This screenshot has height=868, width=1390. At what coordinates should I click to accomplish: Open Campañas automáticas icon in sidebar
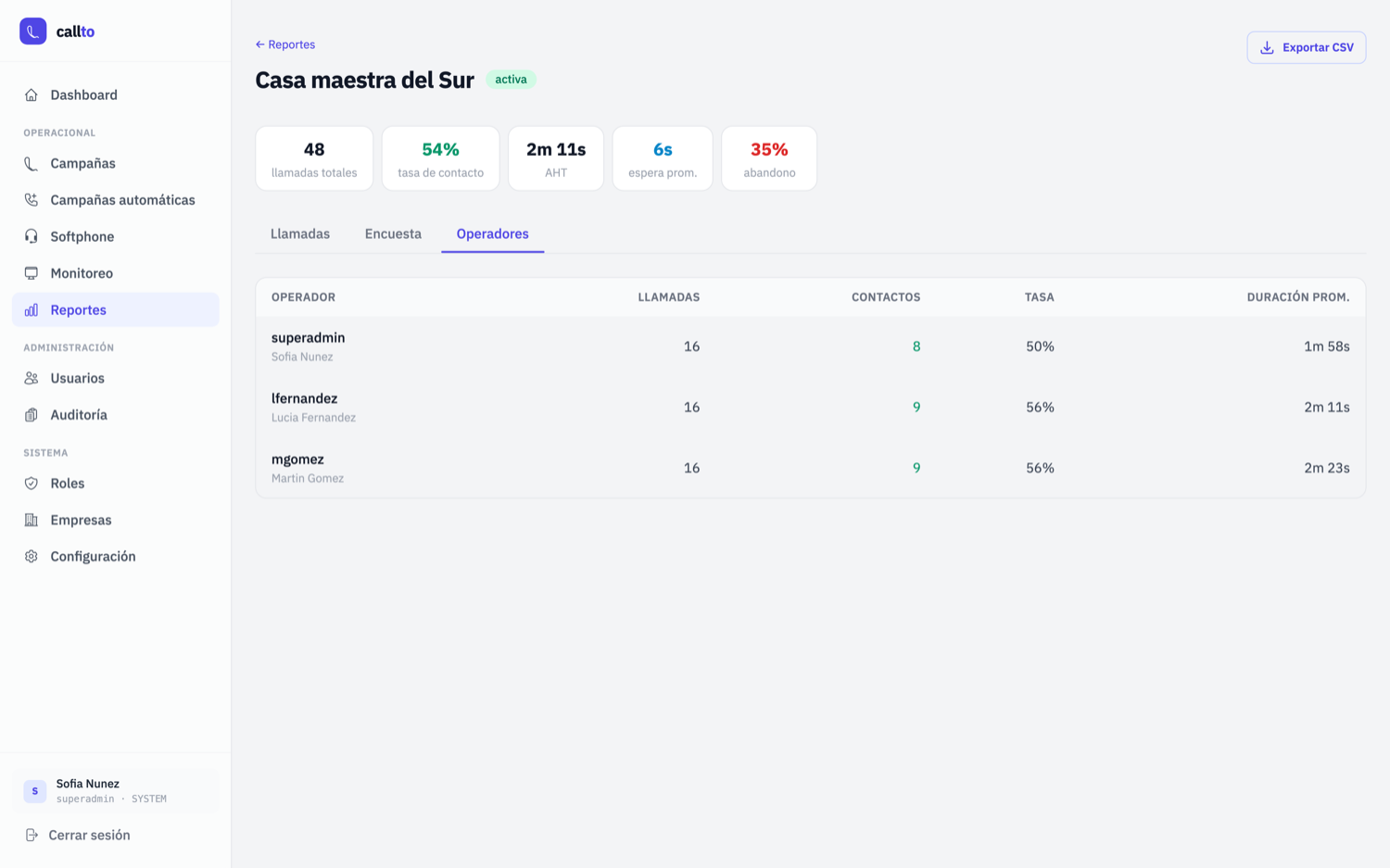coord(32,200)
